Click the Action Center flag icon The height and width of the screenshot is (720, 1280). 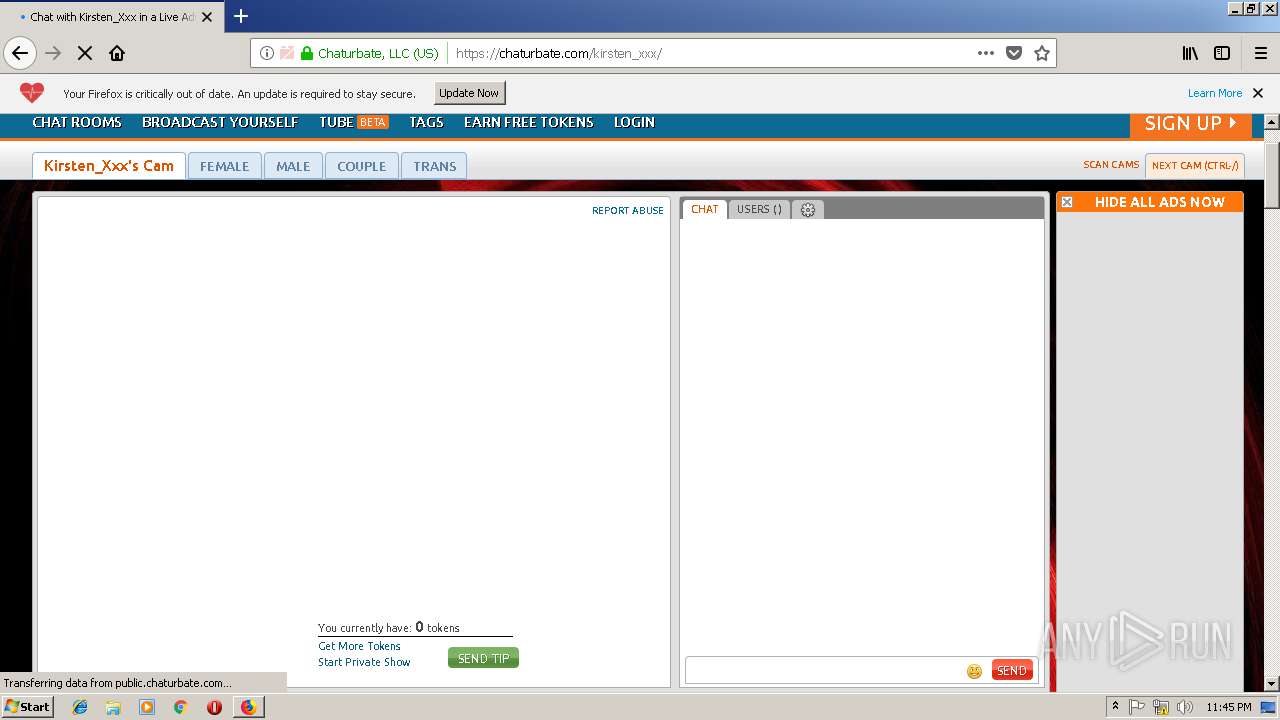coord(1137,707)
